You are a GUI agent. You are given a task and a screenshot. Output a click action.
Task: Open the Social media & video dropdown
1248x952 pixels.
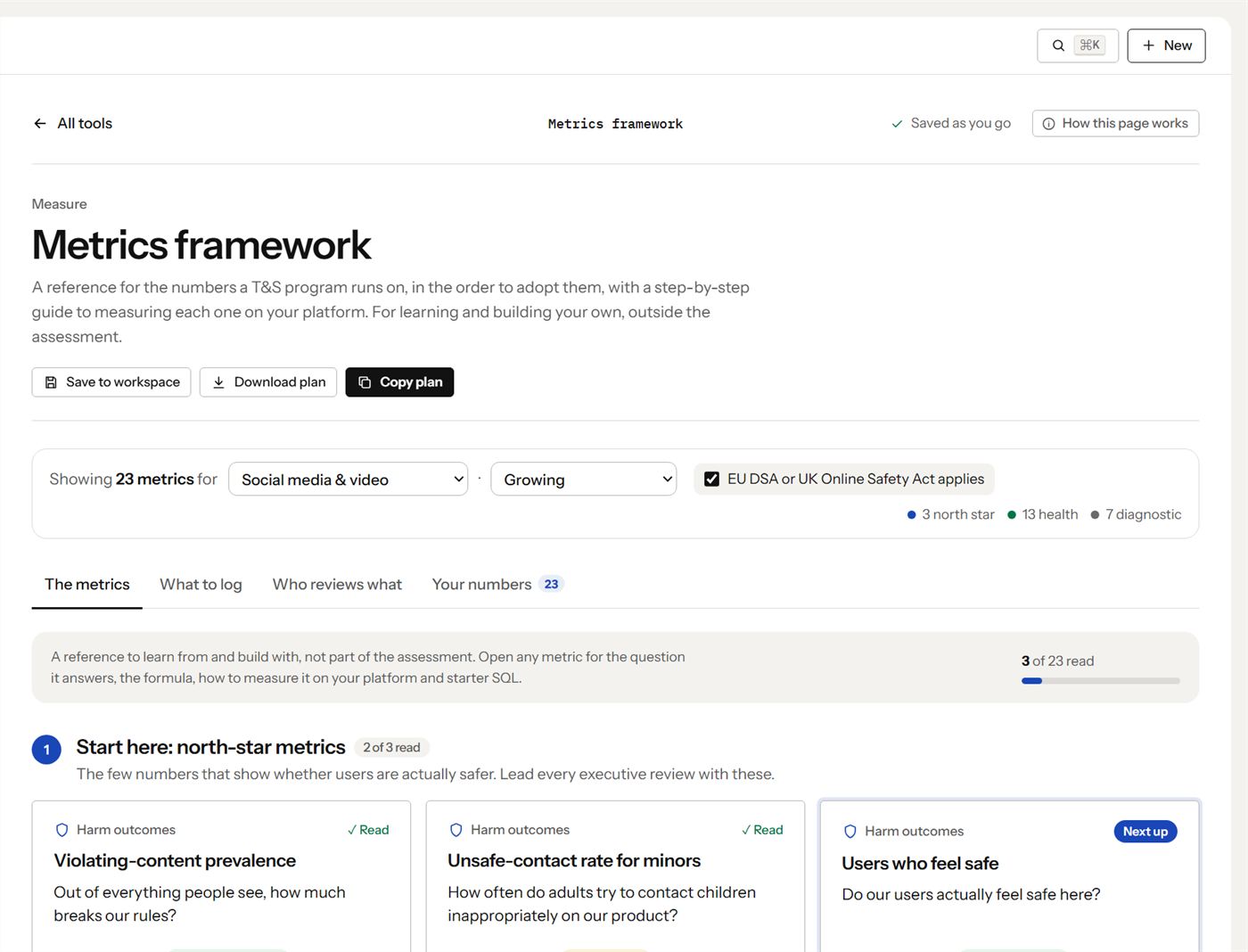point(349,480)
